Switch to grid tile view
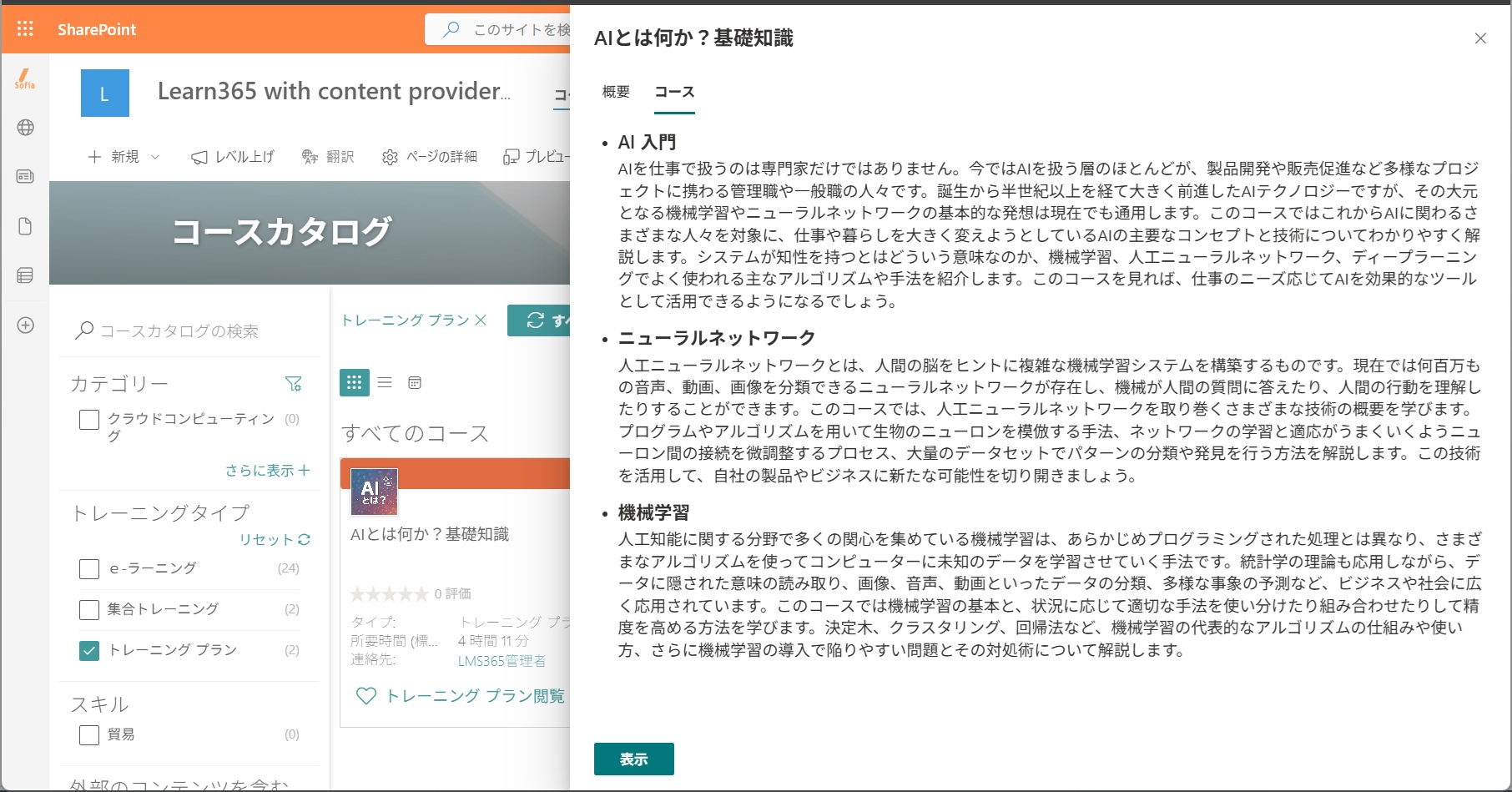This screenshot has width=1512, height=792. click(x=355, y=382)
